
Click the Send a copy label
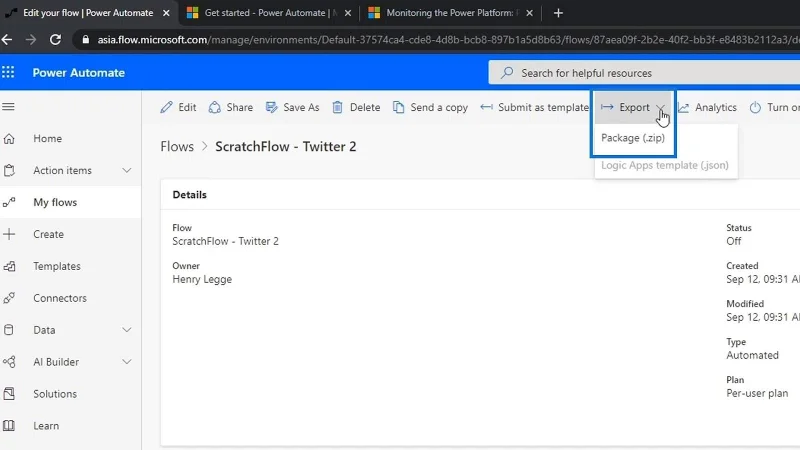coord(439,107)
